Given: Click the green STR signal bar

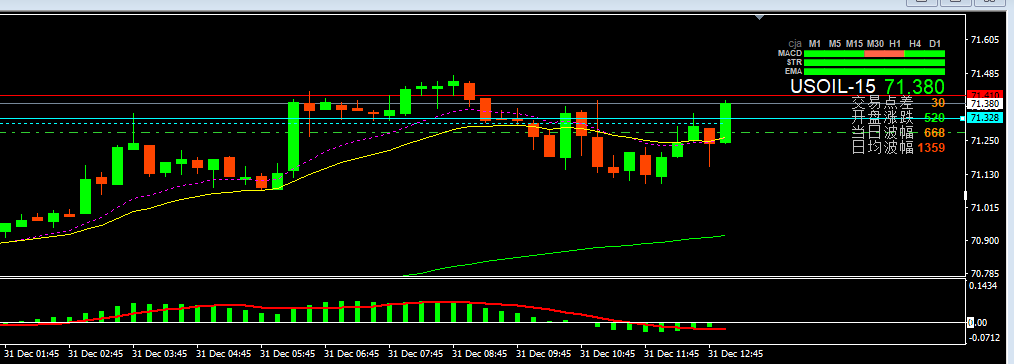Looking at the screenshot, I should click(874, 63).
